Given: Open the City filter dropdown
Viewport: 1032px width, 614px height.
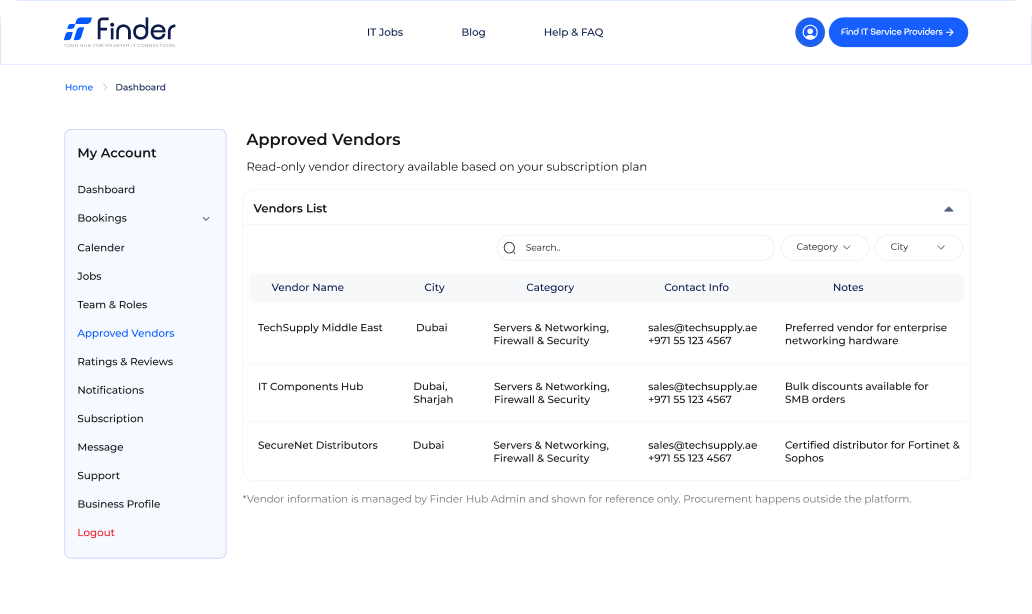Looking at the screenshot, I should click(918, 247).
